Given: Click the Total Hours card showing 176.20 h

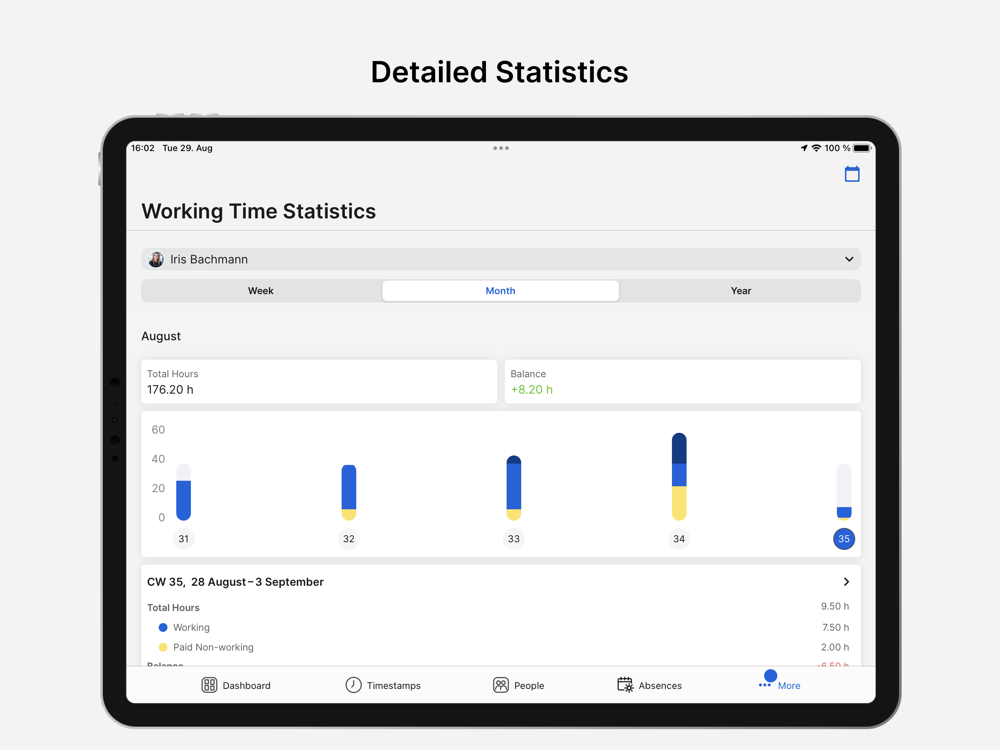Looking at the screenshot, I should tap(319, 381).
